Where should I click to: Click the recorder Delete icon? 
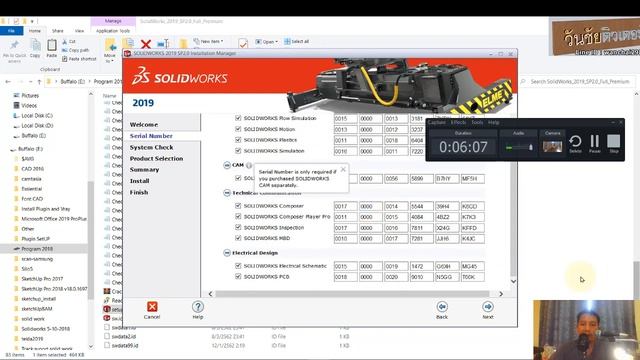575,141
